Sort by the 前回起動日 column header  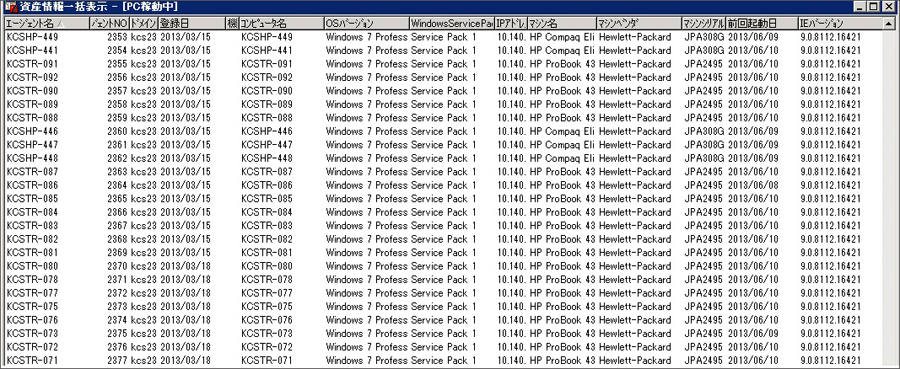[762, 24]
